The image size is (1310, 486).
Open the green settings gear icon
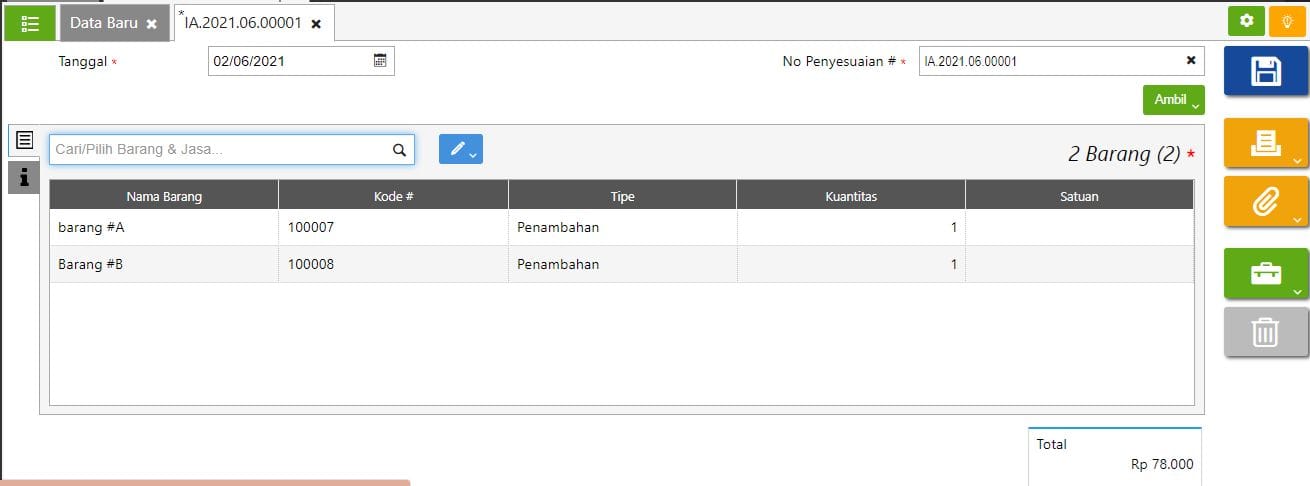tap(1246, 21)
